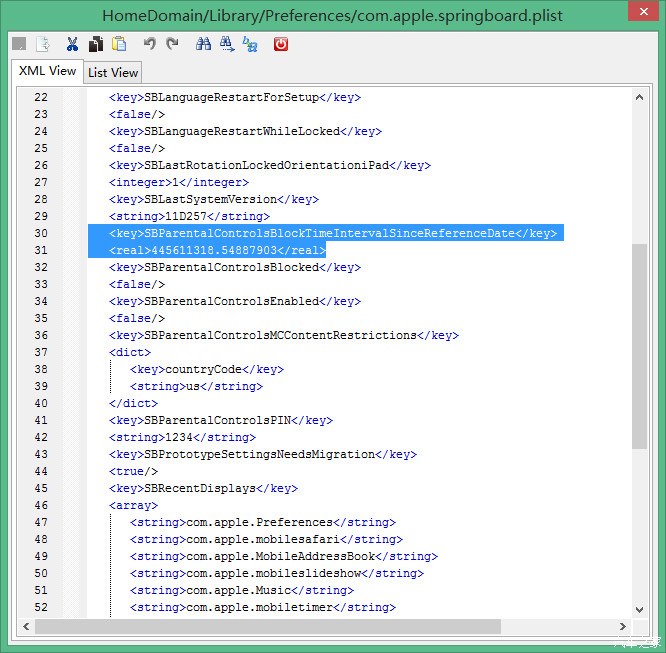Undo the last edit
The height and width of the screenshot is (653, 666).
[x=149, y=44]
